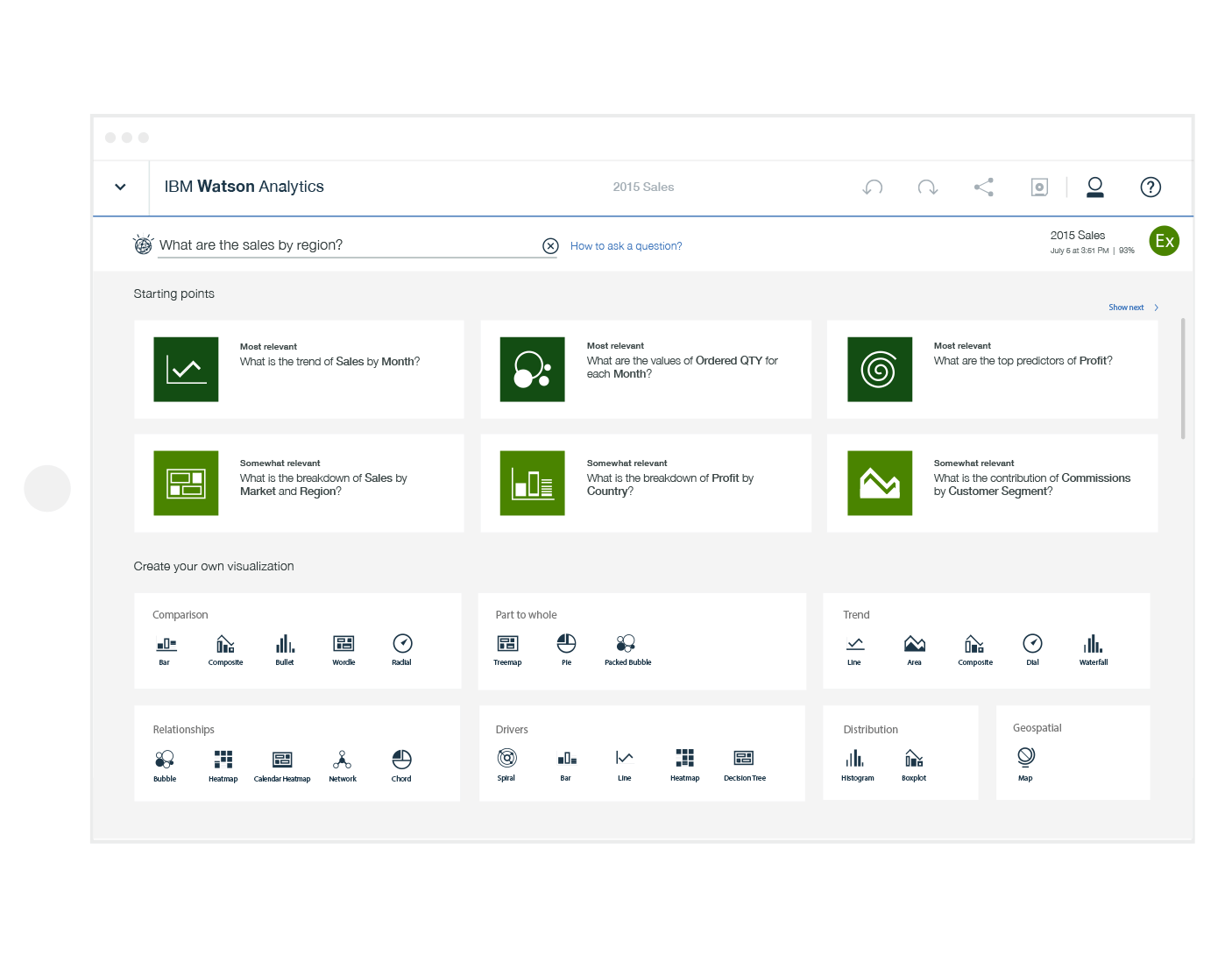Open the How to ask a question link
Viewport: 1232px width, 962px height.
click(626, 246)
